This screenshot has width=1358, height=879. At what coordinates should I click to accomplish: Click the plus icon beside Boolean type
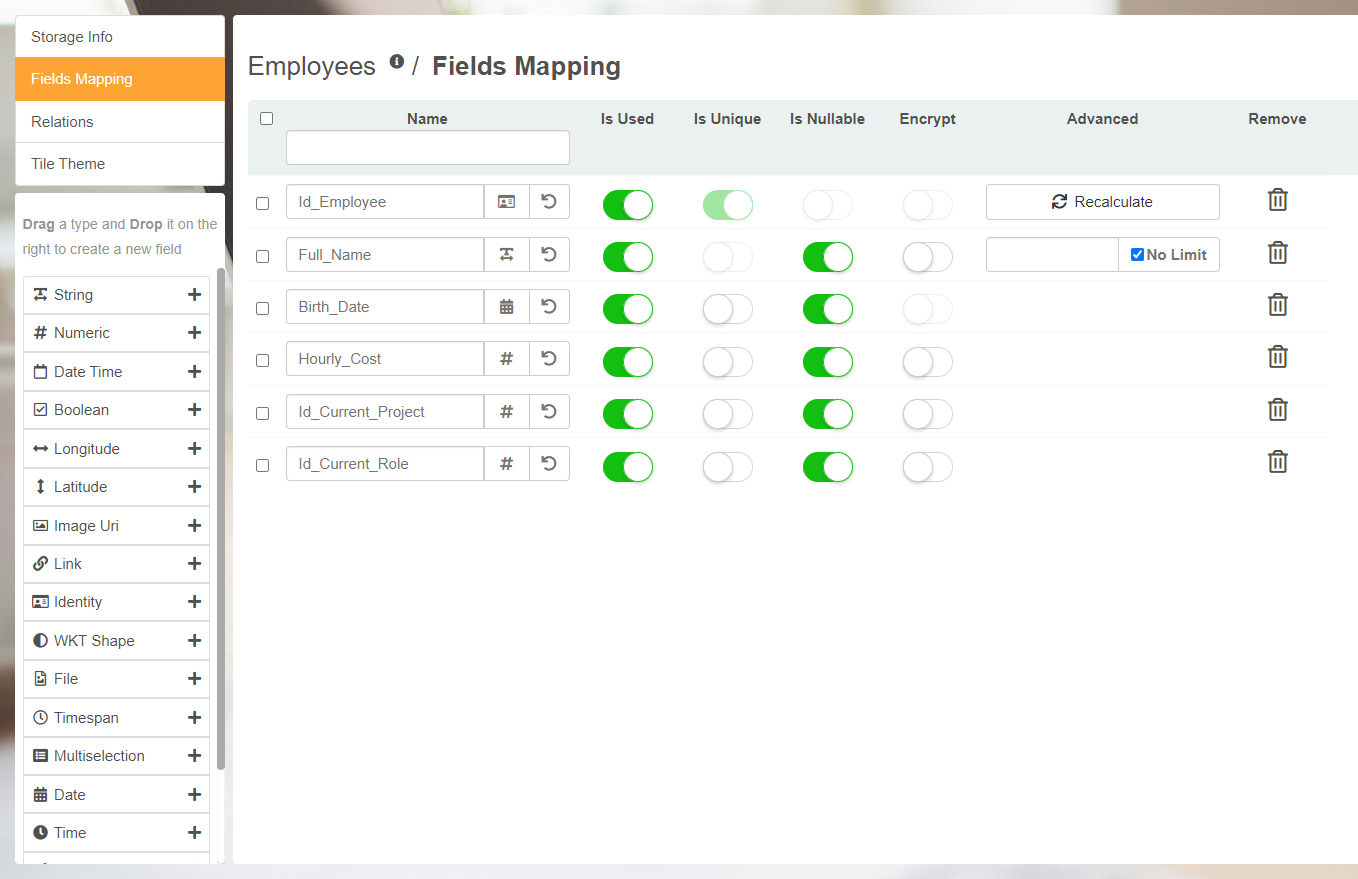194,410
